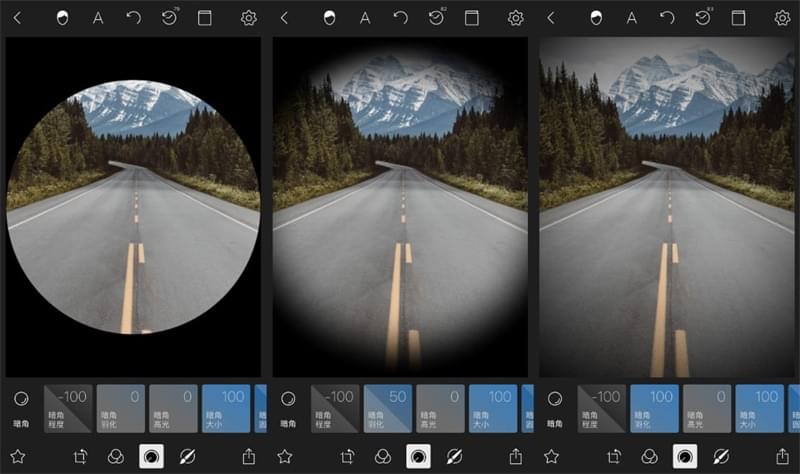
Task: Tap crop tool in left panel bottom bar
Action: 82,456
